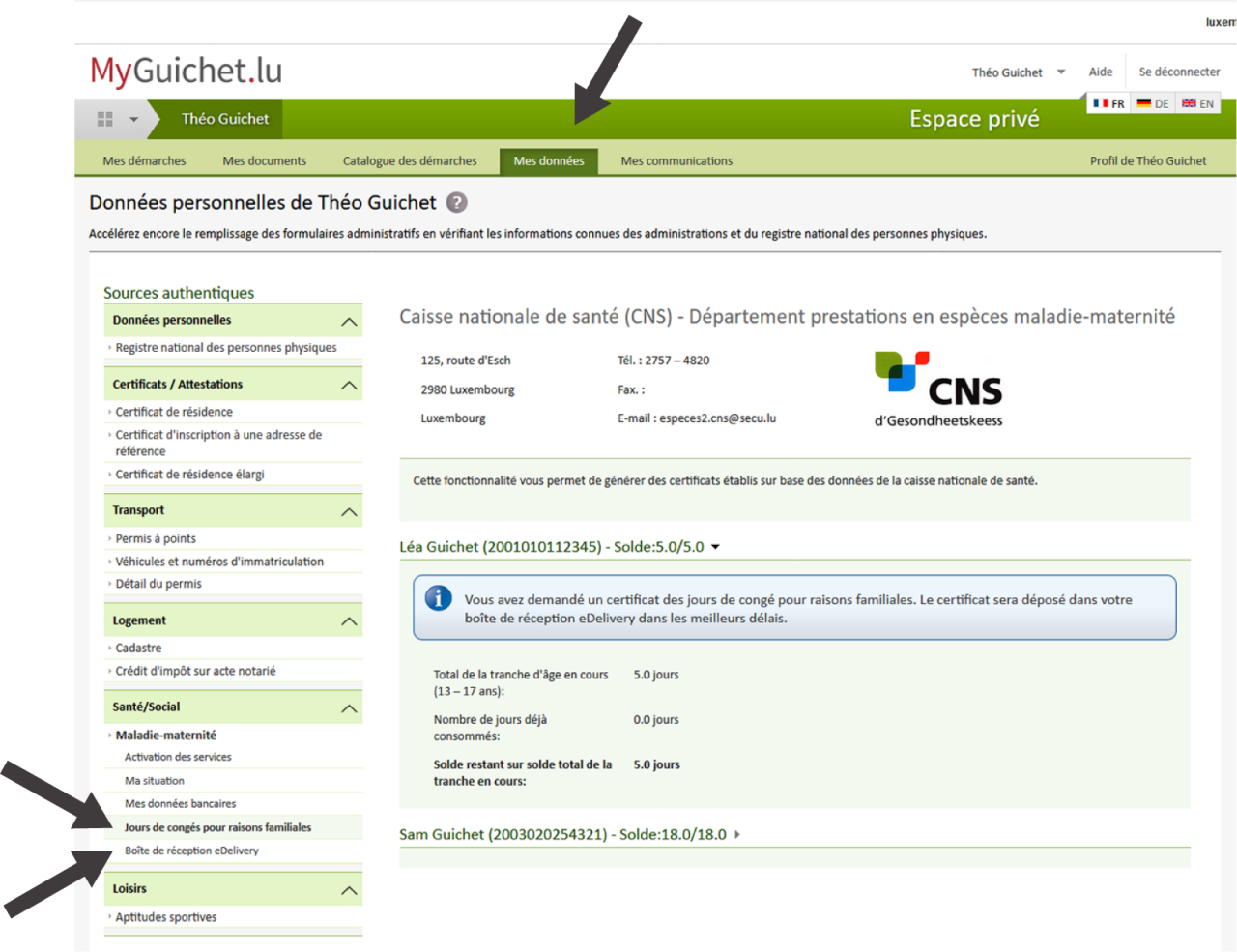The width and height of the screenshot is (1237, 952).
Task: Click Tél. : 2757 – 4820 text
Action: 663,361
